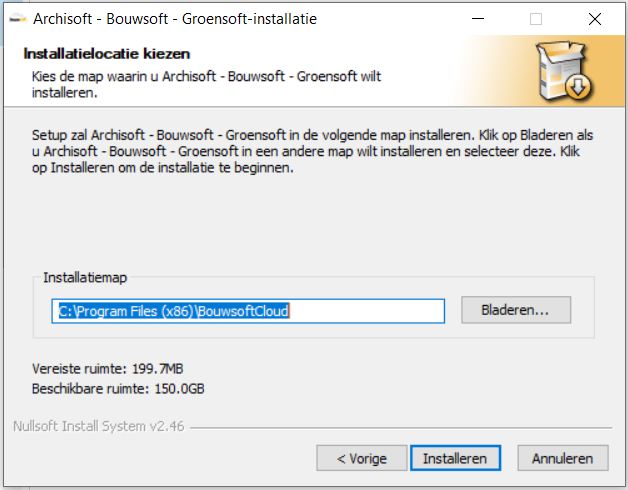Viewport: 628px width, 490px height.
Task: Click the greyed-out maximize button
Action: (536, 19)
